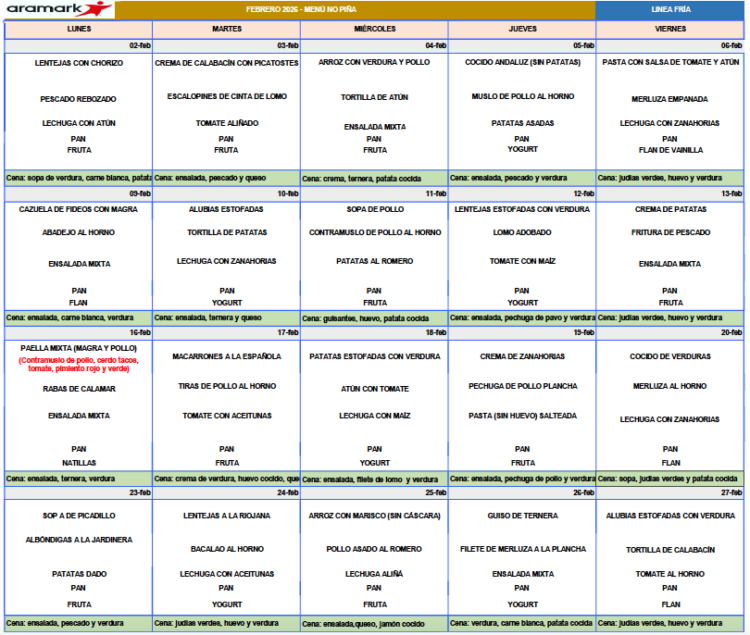Select the VIERNES column header

coord(670,29)
